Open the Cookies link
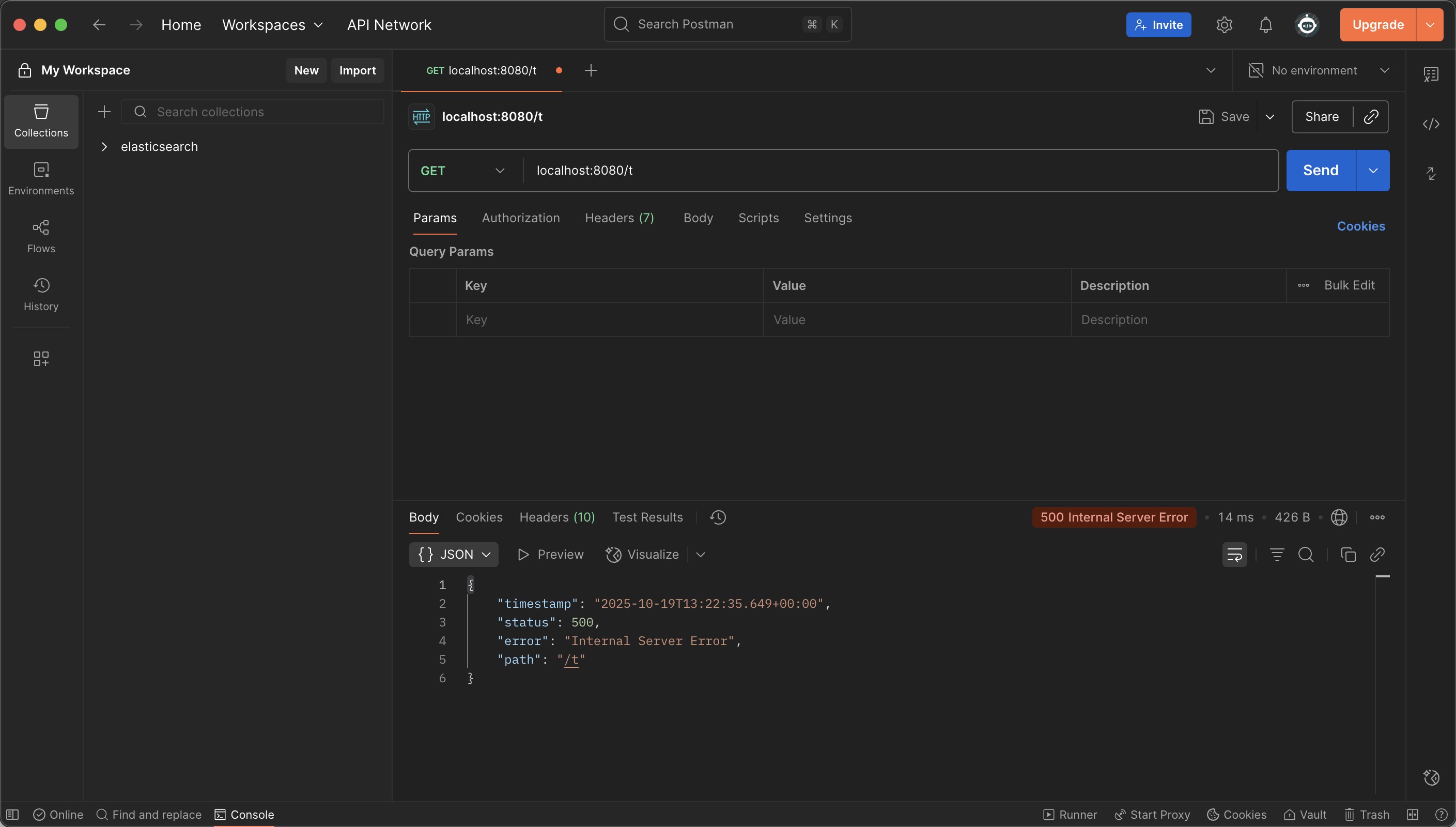The height and width of the screenshot is (827, 1456). (1360, 226)
